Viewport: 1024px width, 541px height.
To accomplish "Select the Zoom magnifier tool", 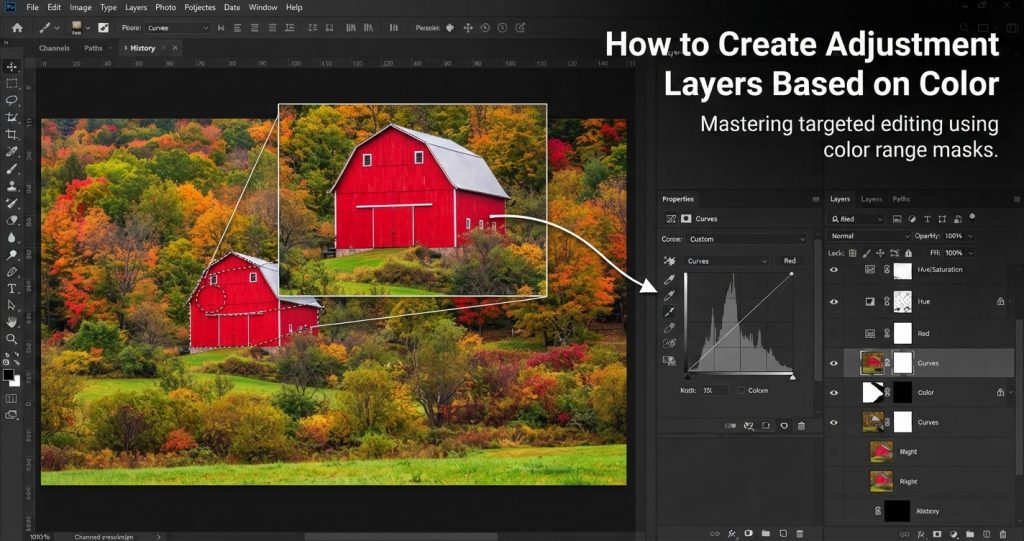I will tap(11, 339).
